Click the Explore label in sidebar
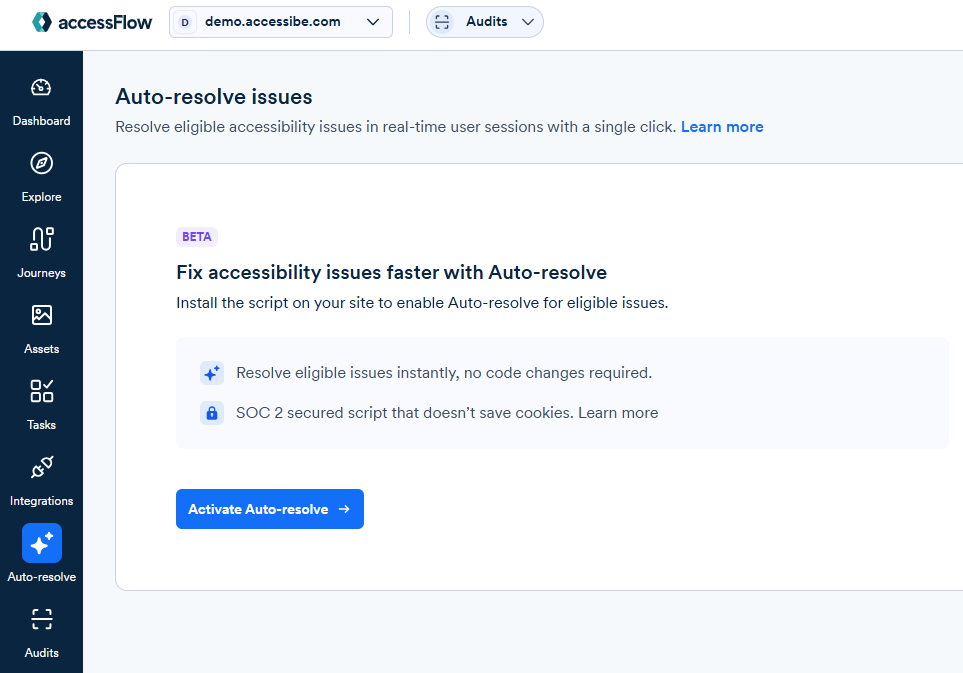The image size is (963, 673). click(41, 197)
